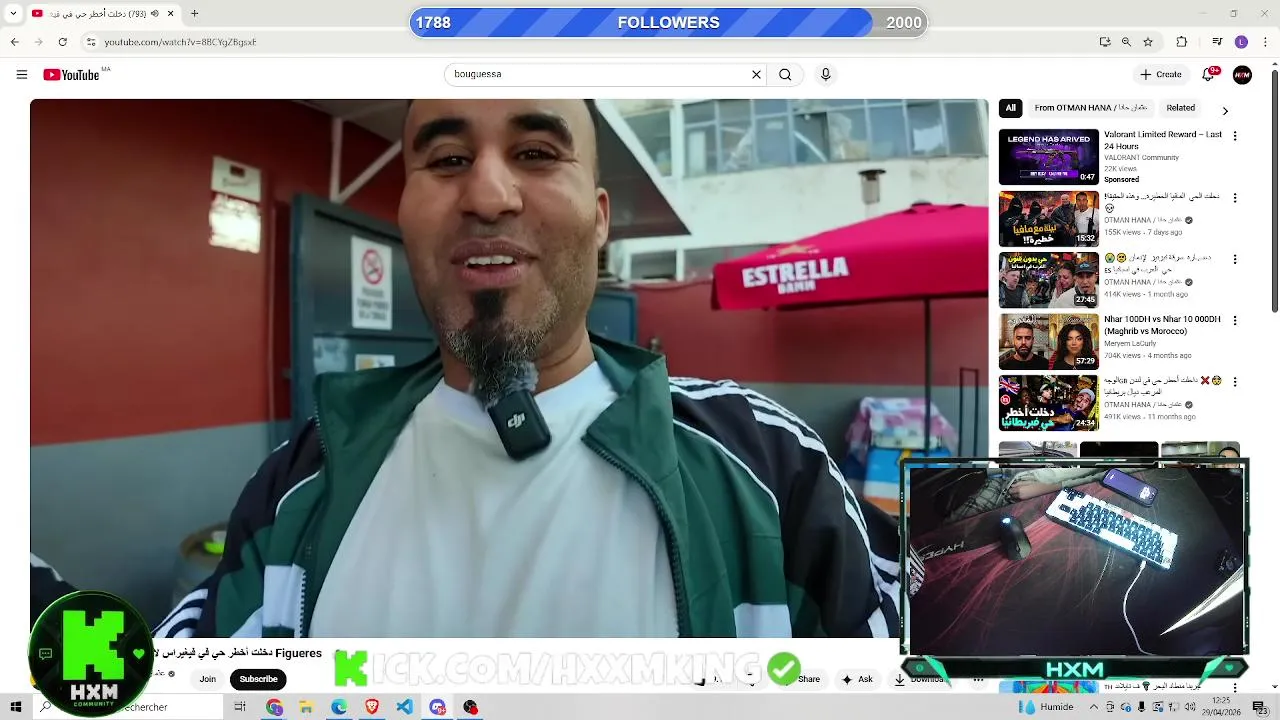Open install/cast icon in address bar
This screenshot has height=720, width=1280.
pyautogui.click(x=1104, y=42)
